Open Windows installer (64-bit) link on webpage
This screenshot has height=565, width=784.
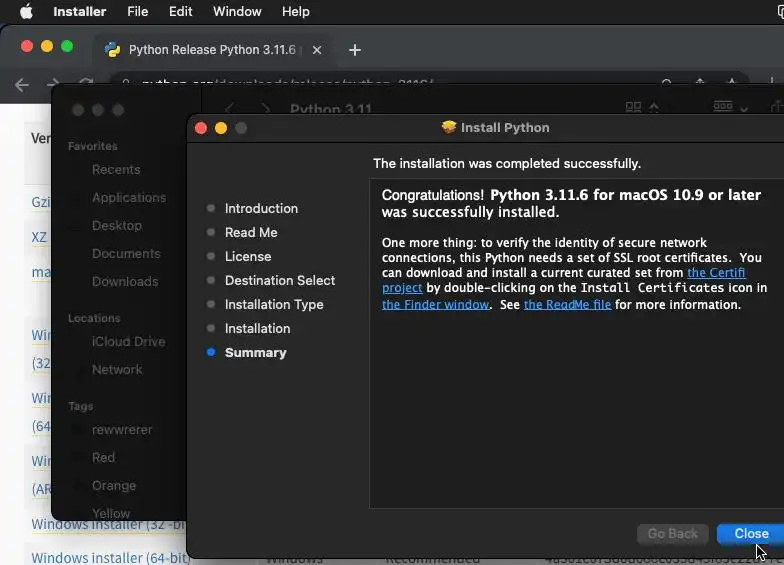click(x=111, y=558)
